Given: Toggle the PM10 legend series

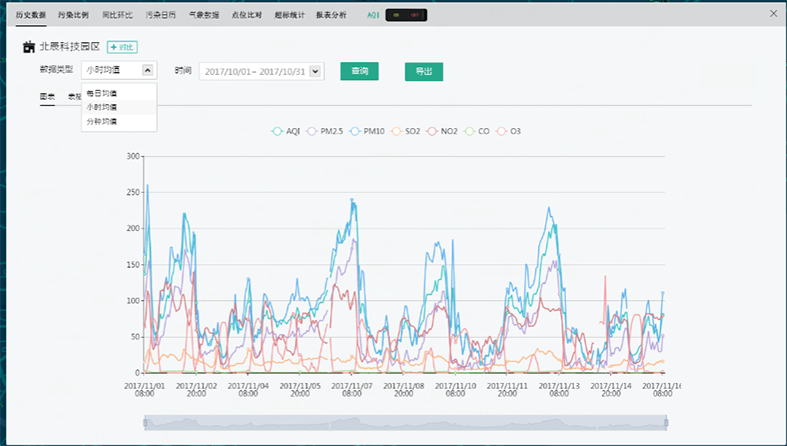Looking at the screenshot, I should 366,131.
